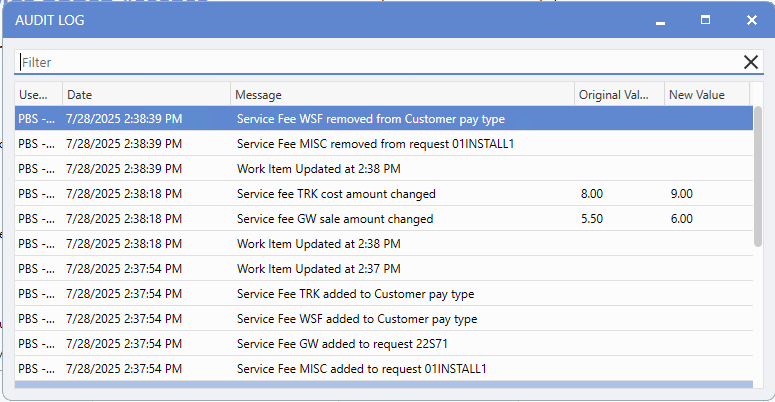Sort by the User column header

point(38,94)
